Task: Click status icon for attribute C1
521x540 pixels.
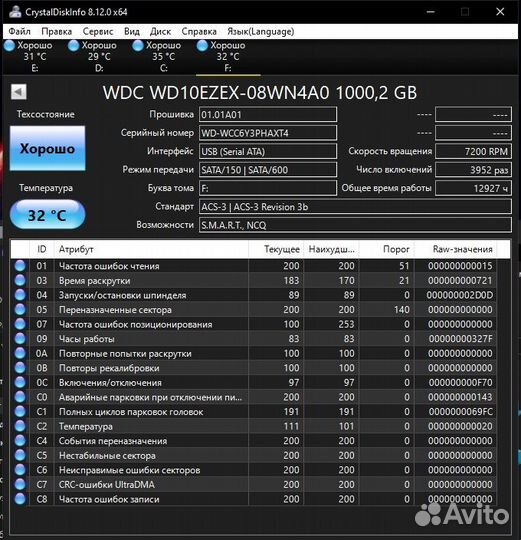Action: [20, 412]
